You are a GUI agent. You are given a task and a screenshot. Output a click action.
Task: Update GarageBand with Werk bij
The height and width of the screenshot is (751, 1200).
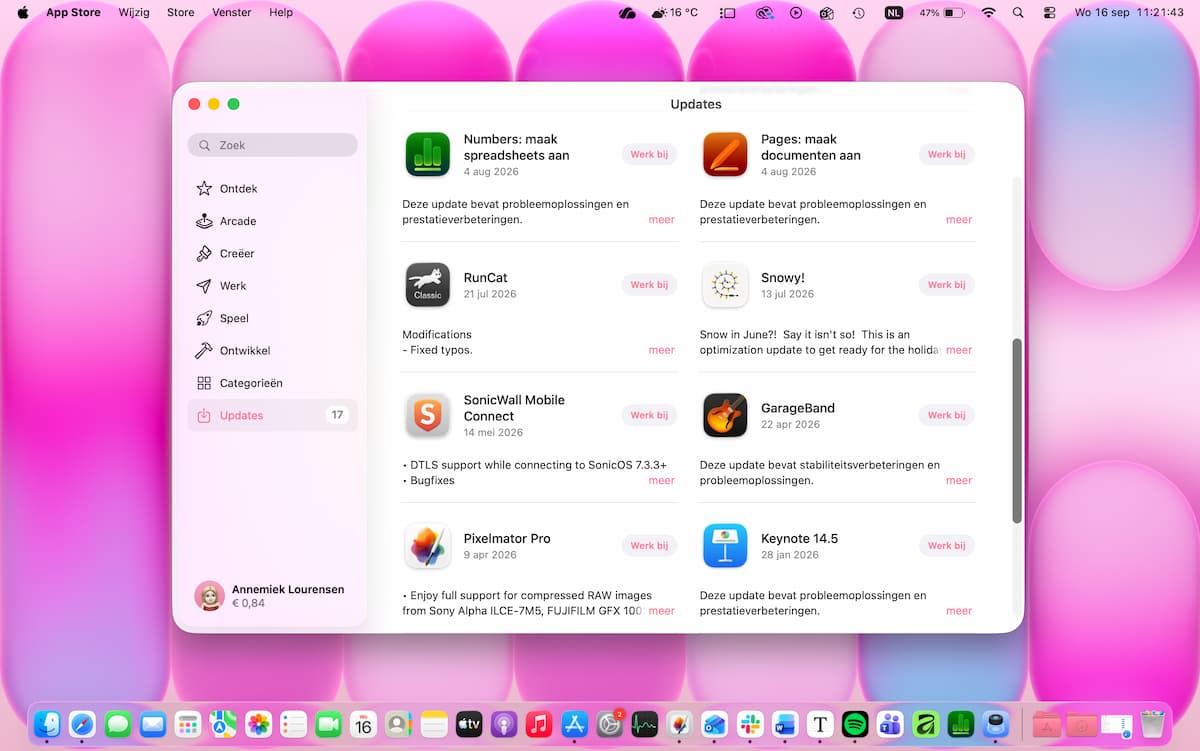click(946, 415)
